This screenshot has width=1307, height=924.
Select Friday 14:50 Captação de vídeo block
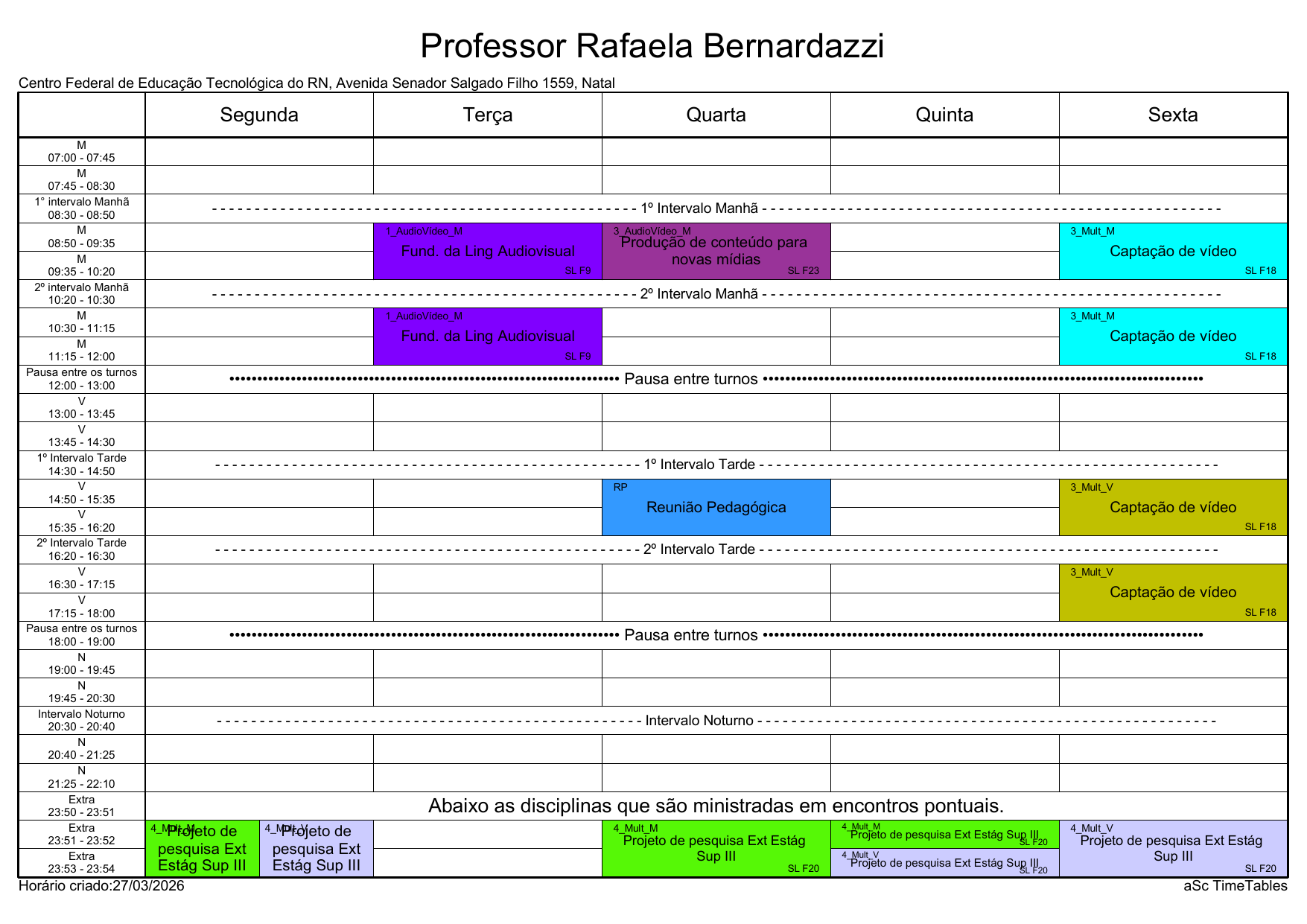(1172, 507)
